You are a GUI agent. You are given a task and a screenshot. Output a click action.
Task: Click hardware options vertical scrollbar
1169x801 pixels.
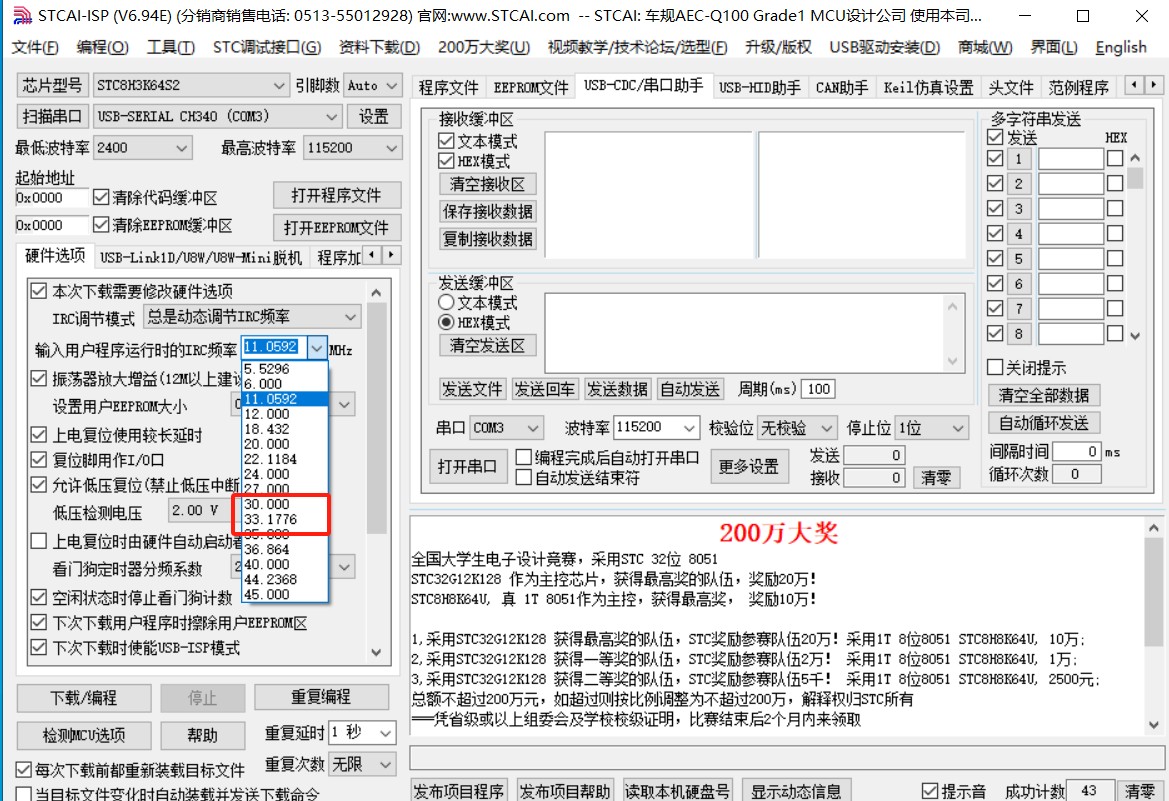point(376,472)
